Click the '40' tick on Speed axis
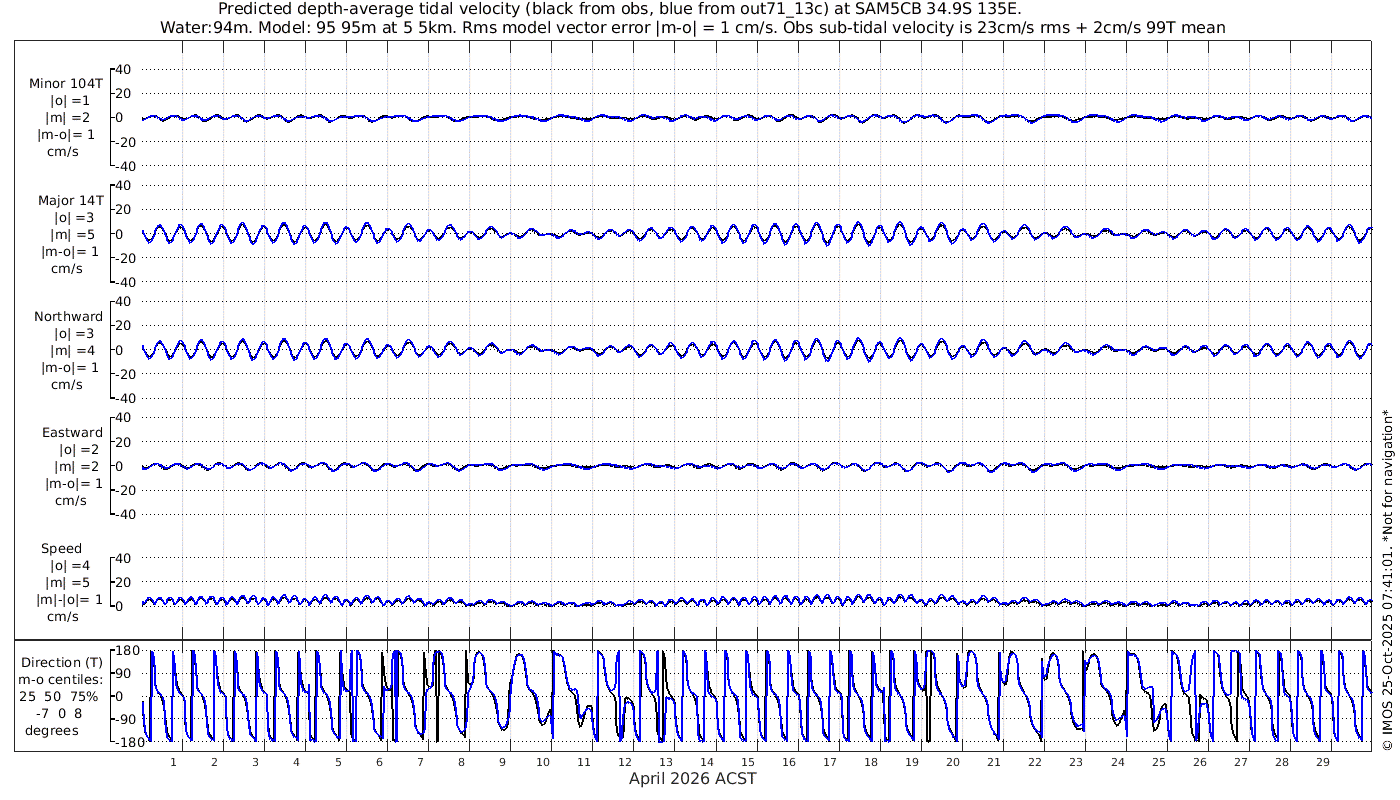 tap(125, 558)
